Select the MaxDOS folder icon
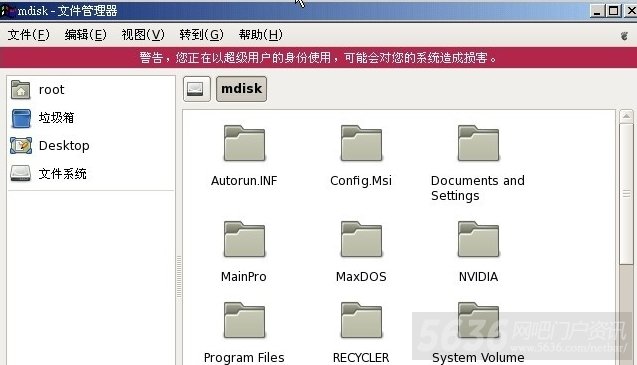Screen dimensions: 637x365 coord(361,239)
